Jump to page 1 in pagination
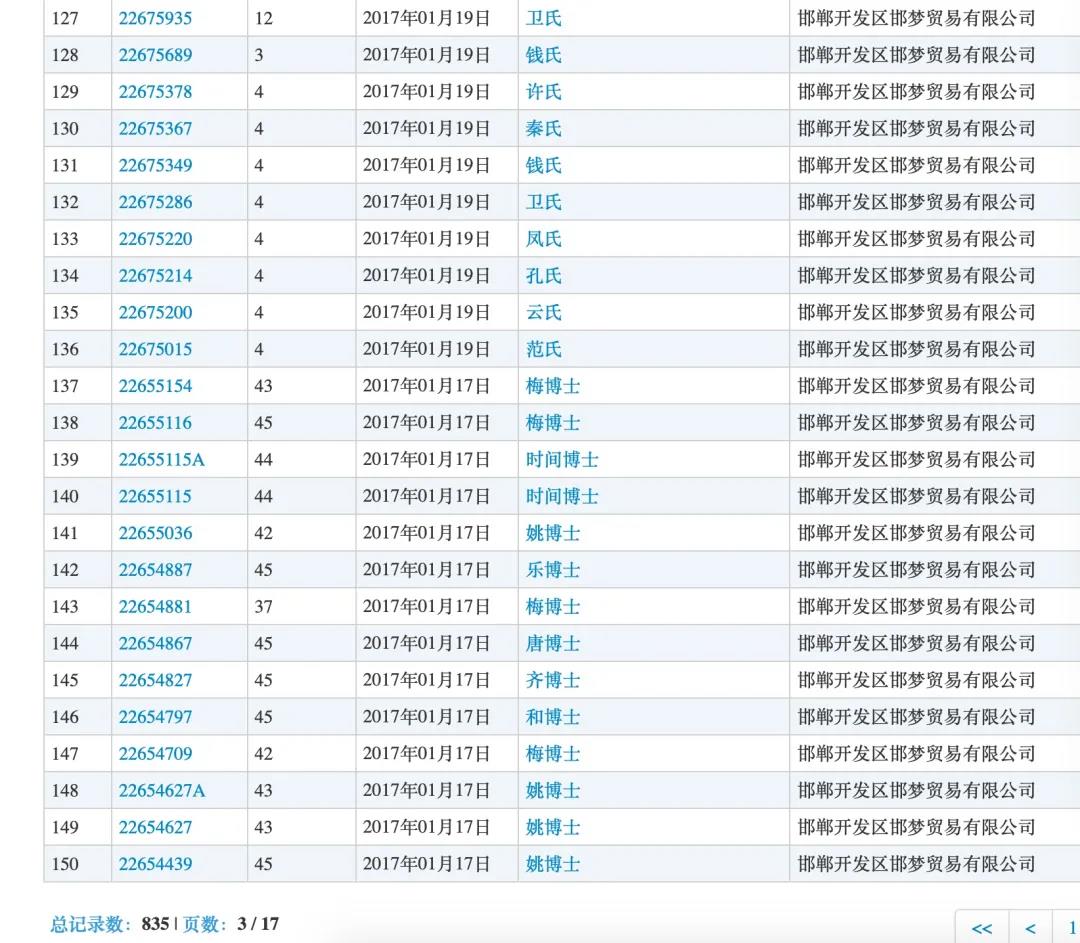Screen dimensions: 1080x943 [x=1071, y=928]
